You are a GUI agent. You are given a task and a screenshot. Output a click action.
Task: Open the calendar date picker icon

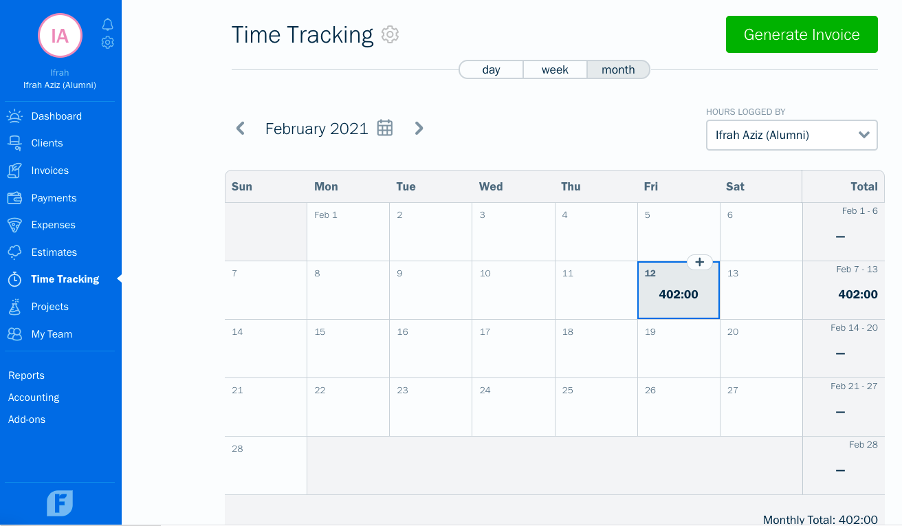(x=385, y=128)
